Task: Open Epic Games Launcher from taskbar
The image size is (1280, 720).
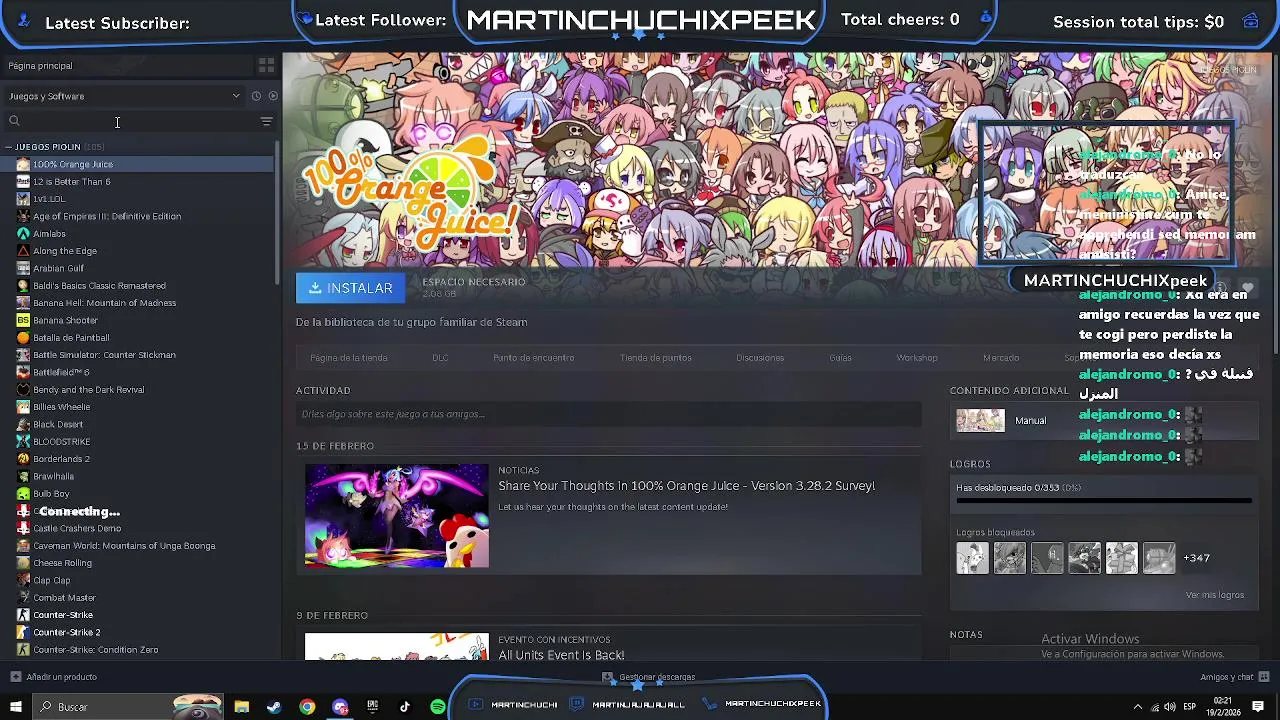Action: (372, 707)
